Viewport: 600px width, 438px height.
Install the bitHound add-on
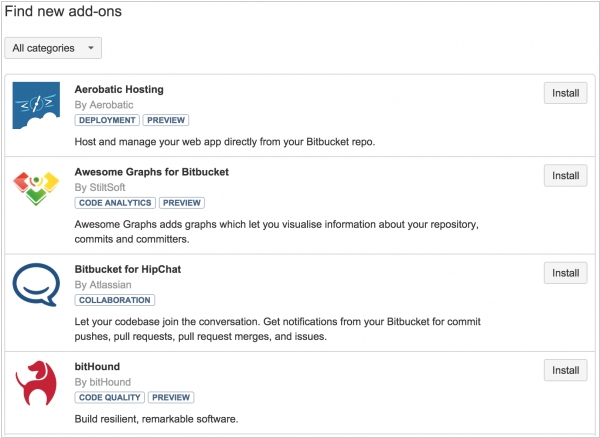tap(566, 370)
